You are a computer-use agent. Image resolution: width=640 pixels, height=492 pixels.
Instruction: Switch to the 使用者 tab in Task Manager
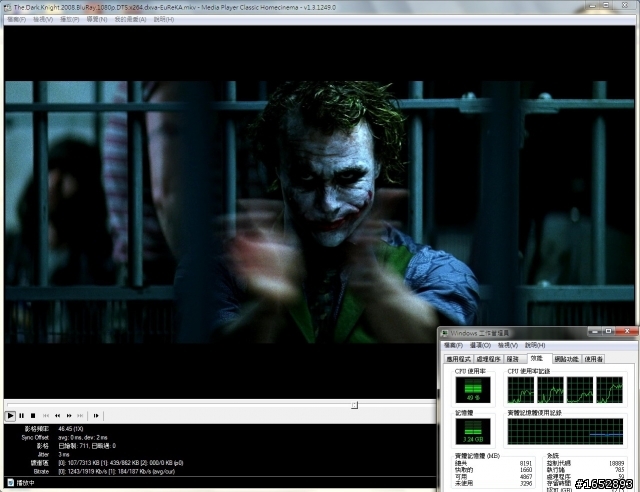[x=593, y=359]
